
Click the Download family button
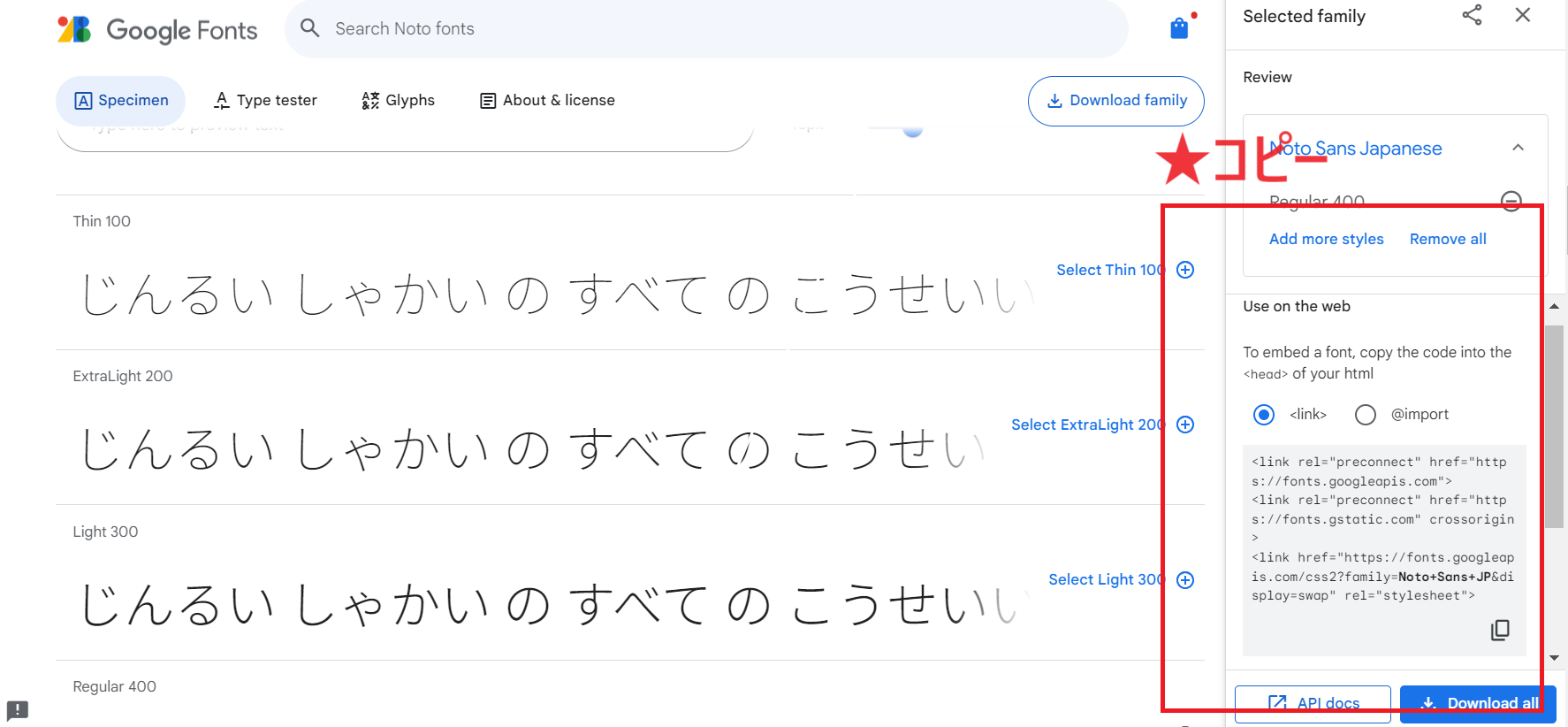[x=1116, y=101]
